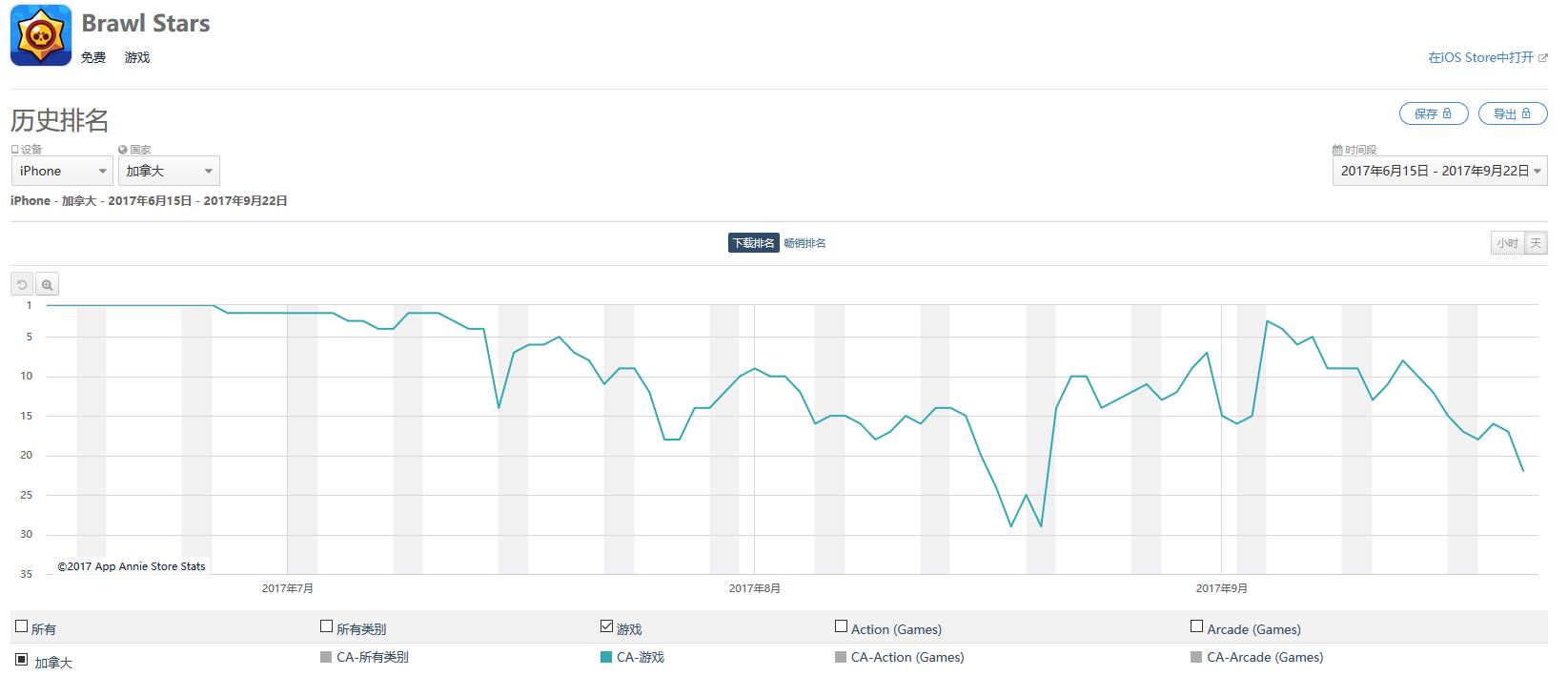This screenshot has width=1568, height=676.
Task: Click the calendar icon next to 时间段
Action: pos(1337,150)
